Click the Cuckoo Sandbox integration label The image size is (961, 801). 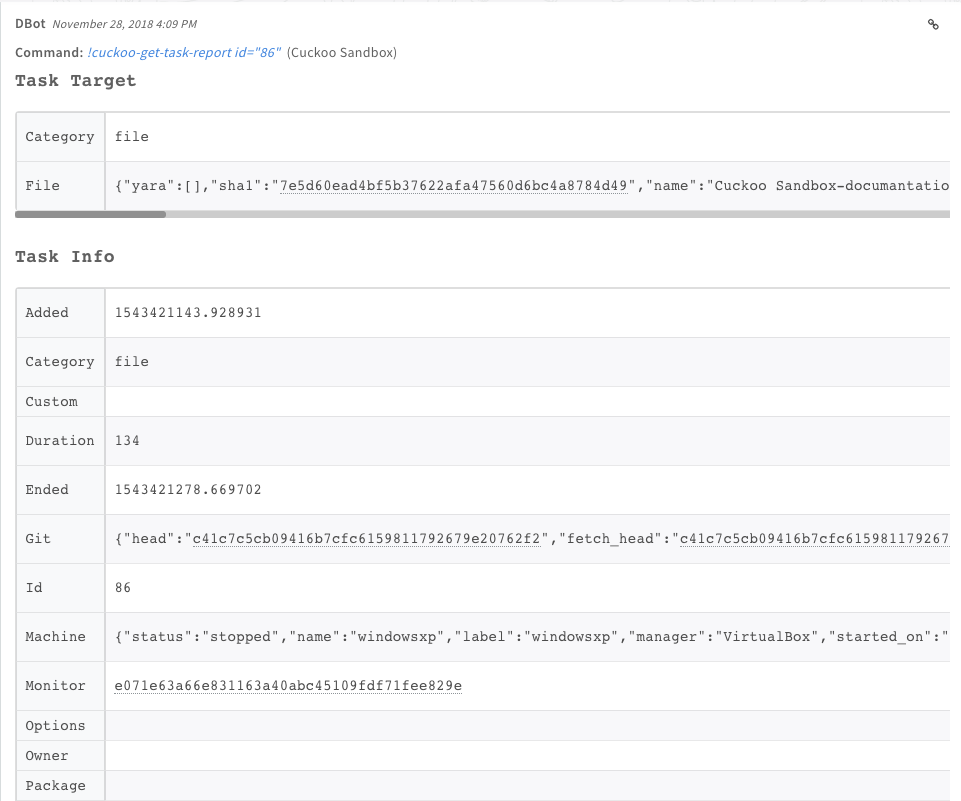tap(342, 53)
